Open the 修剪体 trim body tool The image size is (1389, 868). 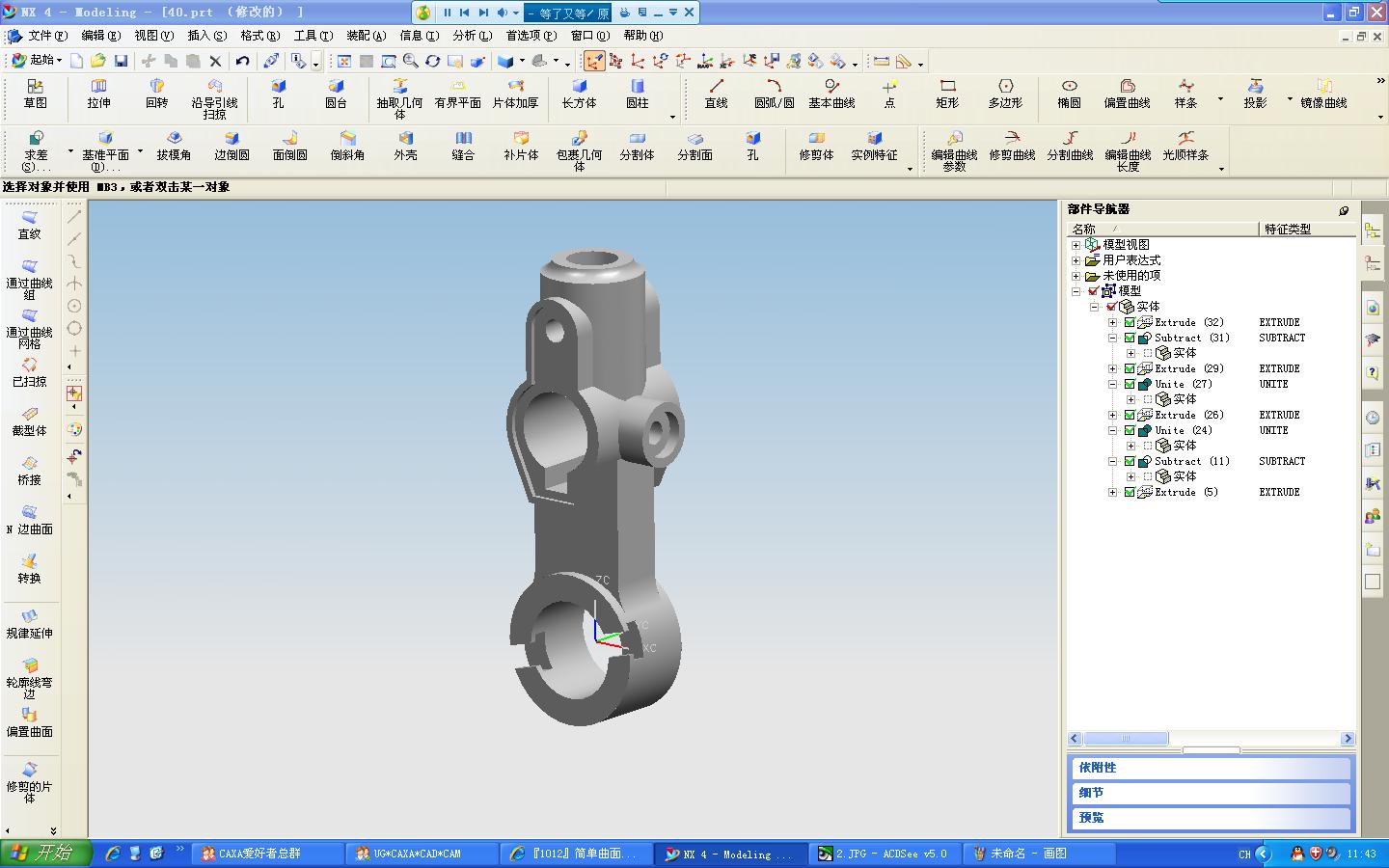click(816, 147)
